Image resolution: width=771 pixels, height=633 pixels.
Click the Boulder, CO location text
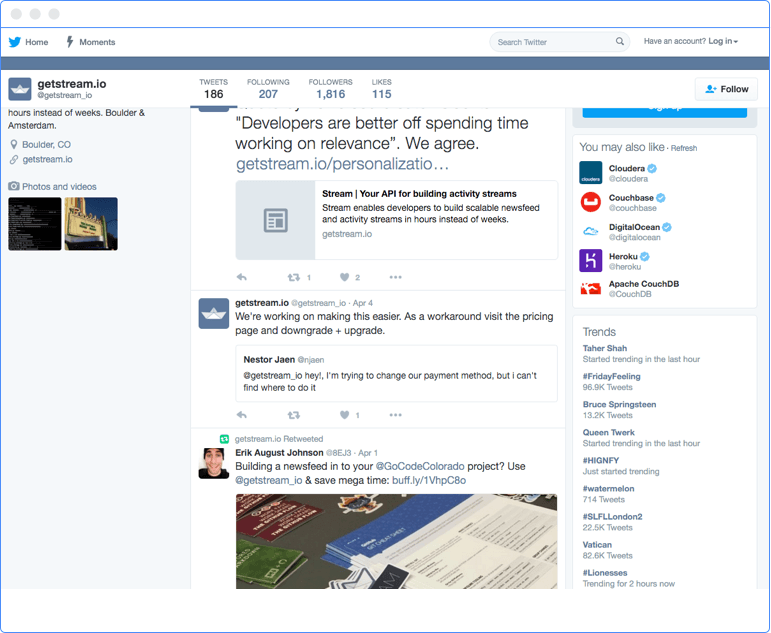click(x=46, y=145)
